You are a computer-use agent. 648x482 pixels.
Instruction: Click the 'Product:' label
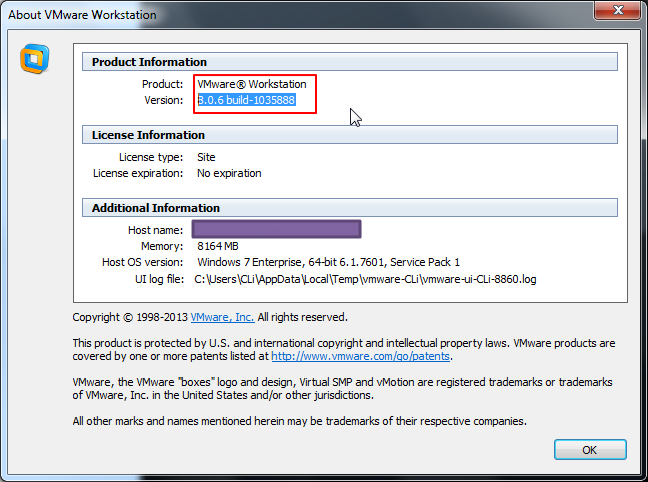point(162,84)
